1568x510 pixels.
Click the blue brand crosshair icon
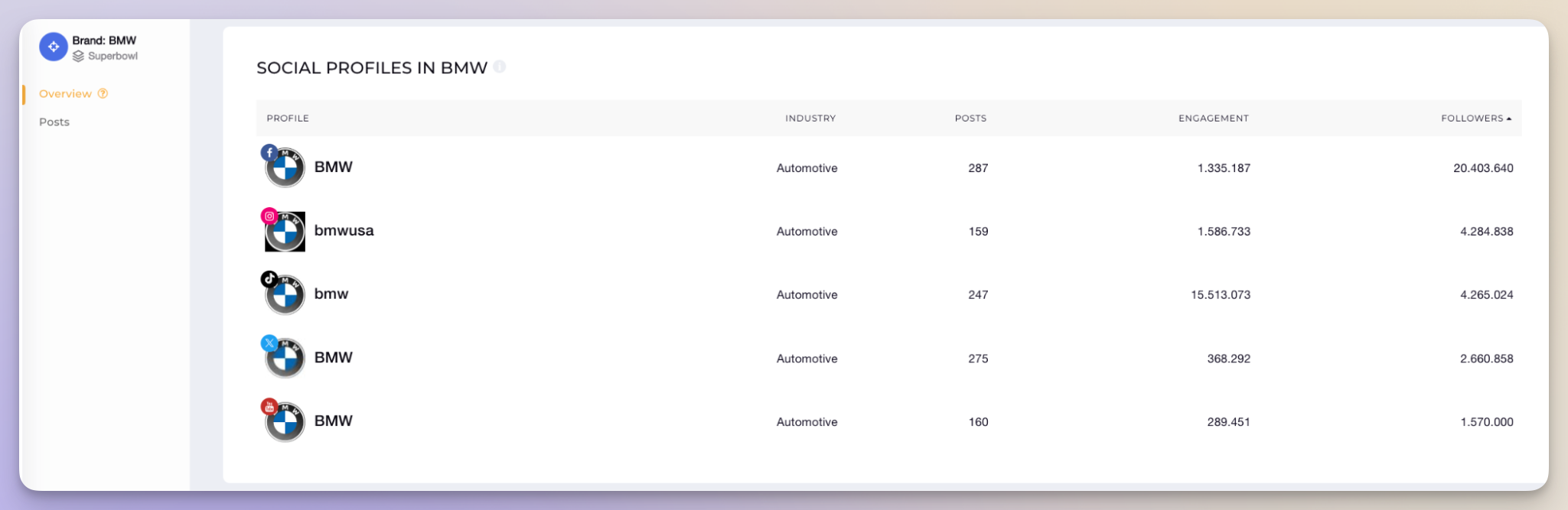54,47
